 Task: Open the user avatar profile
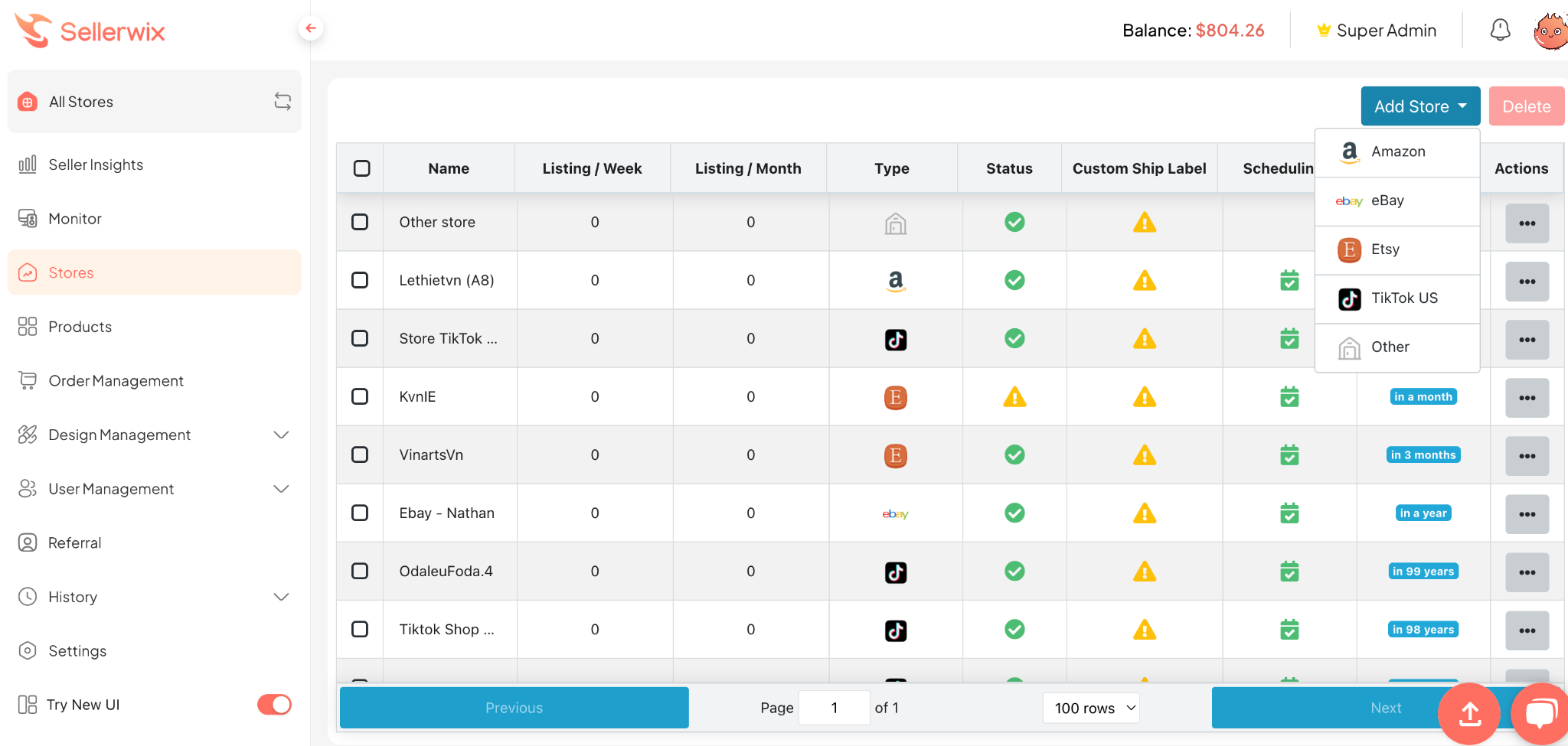1550,31
